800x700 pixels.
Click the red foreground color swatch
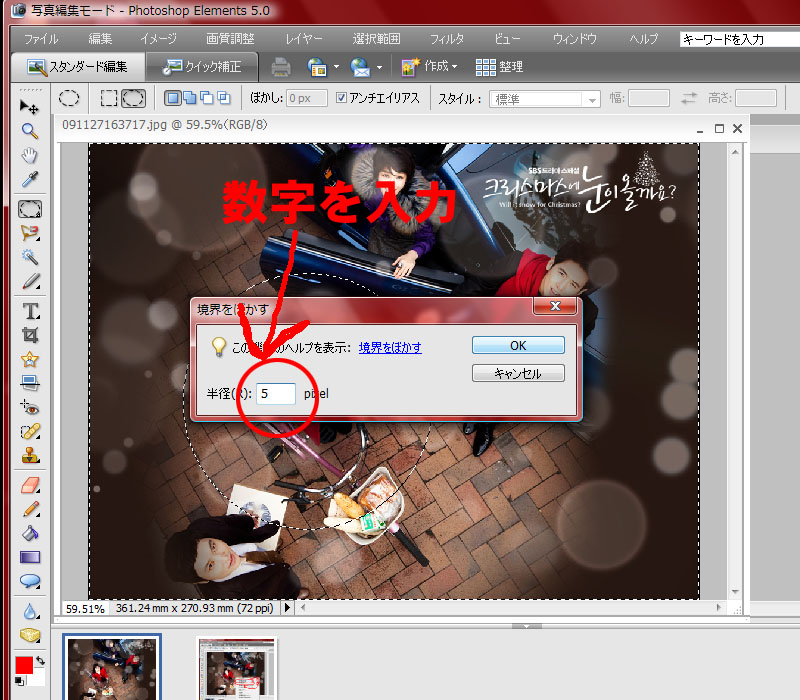24,665
